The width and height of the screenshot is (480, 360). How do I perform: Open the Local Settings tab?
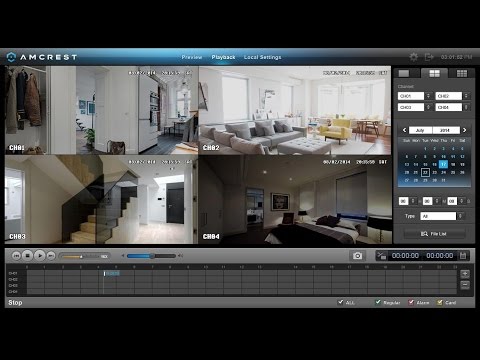point(262,57)
